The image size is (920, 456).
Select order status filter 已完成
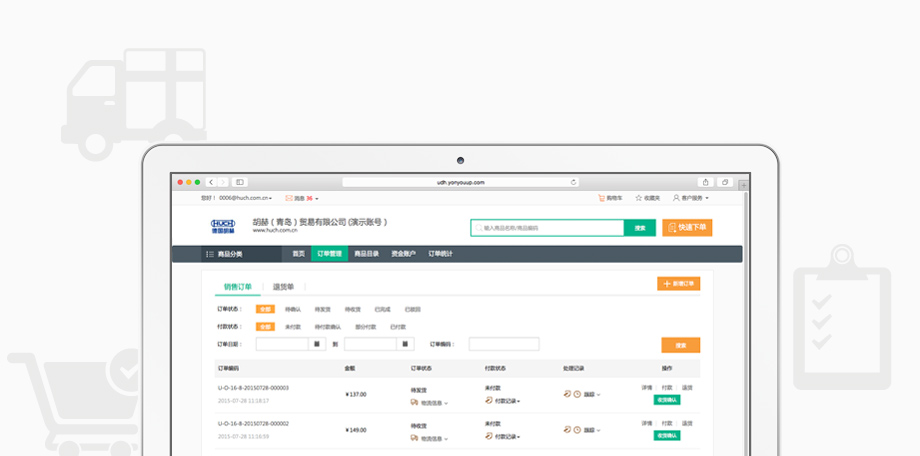[x=382, y=309]
